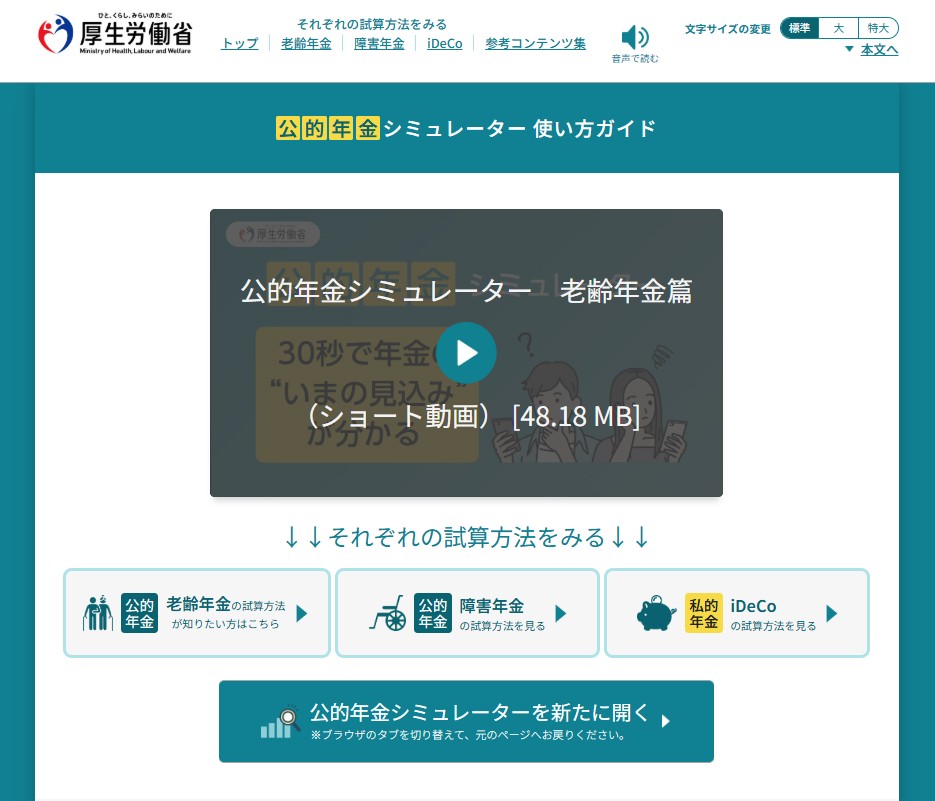935x801 pixels.
Task: Click the arrow on 障害年金 card
Action: click(x=560, y=613)
